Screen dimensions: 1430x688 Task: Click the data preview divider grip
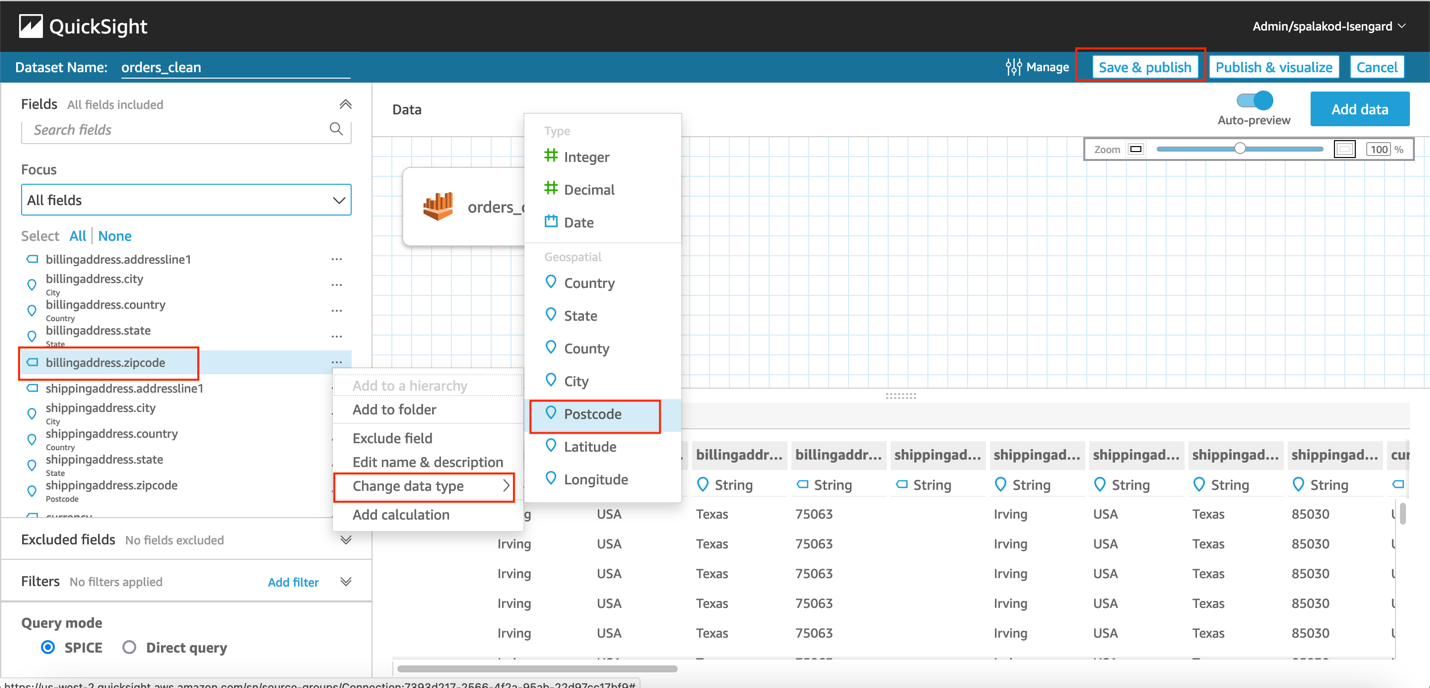pyautogui.click(x=901, y=396)
